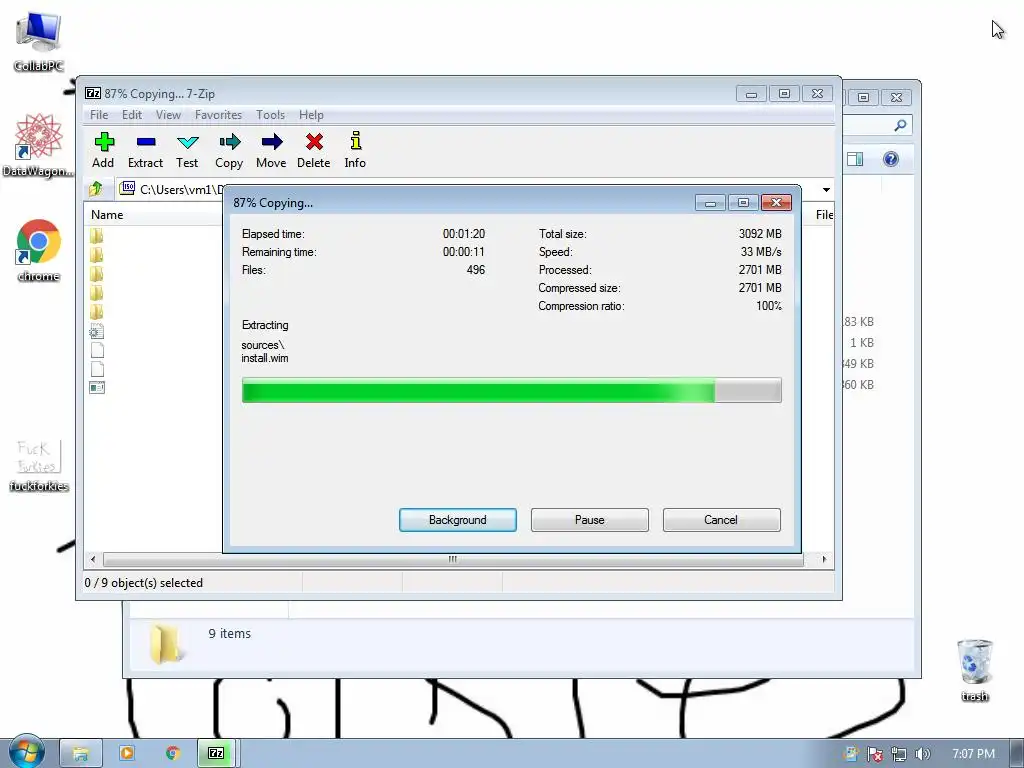This screenshot has height=768, width=1024.
Task: Click the network tray icon
Action: pos(899,754)
